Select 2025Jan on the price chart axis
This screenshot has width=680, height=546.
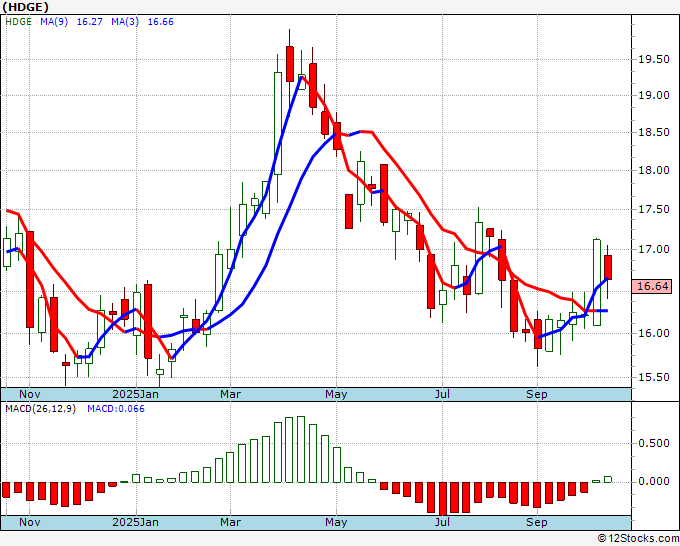135,395
